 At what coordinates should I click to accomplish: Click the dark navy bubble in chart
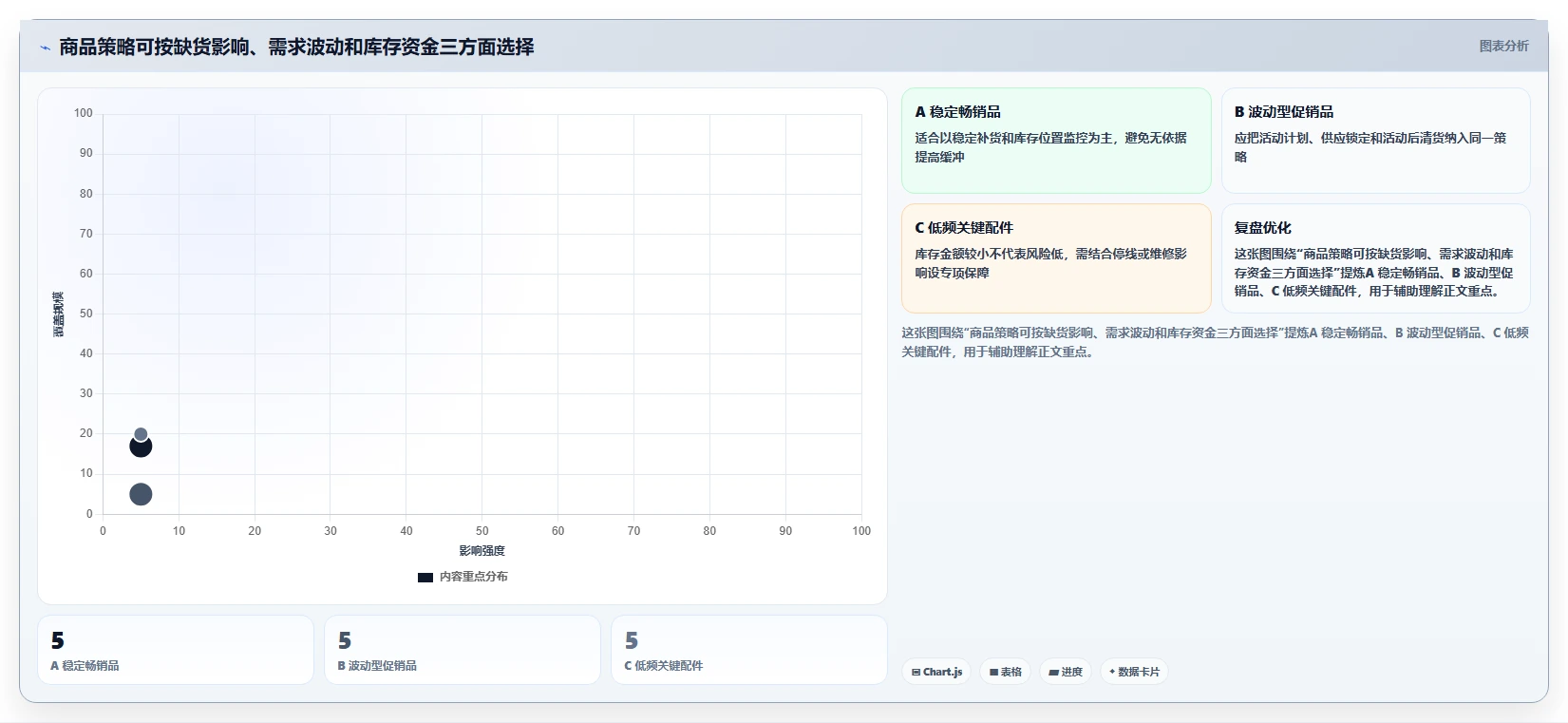click(x=141, y=447)
